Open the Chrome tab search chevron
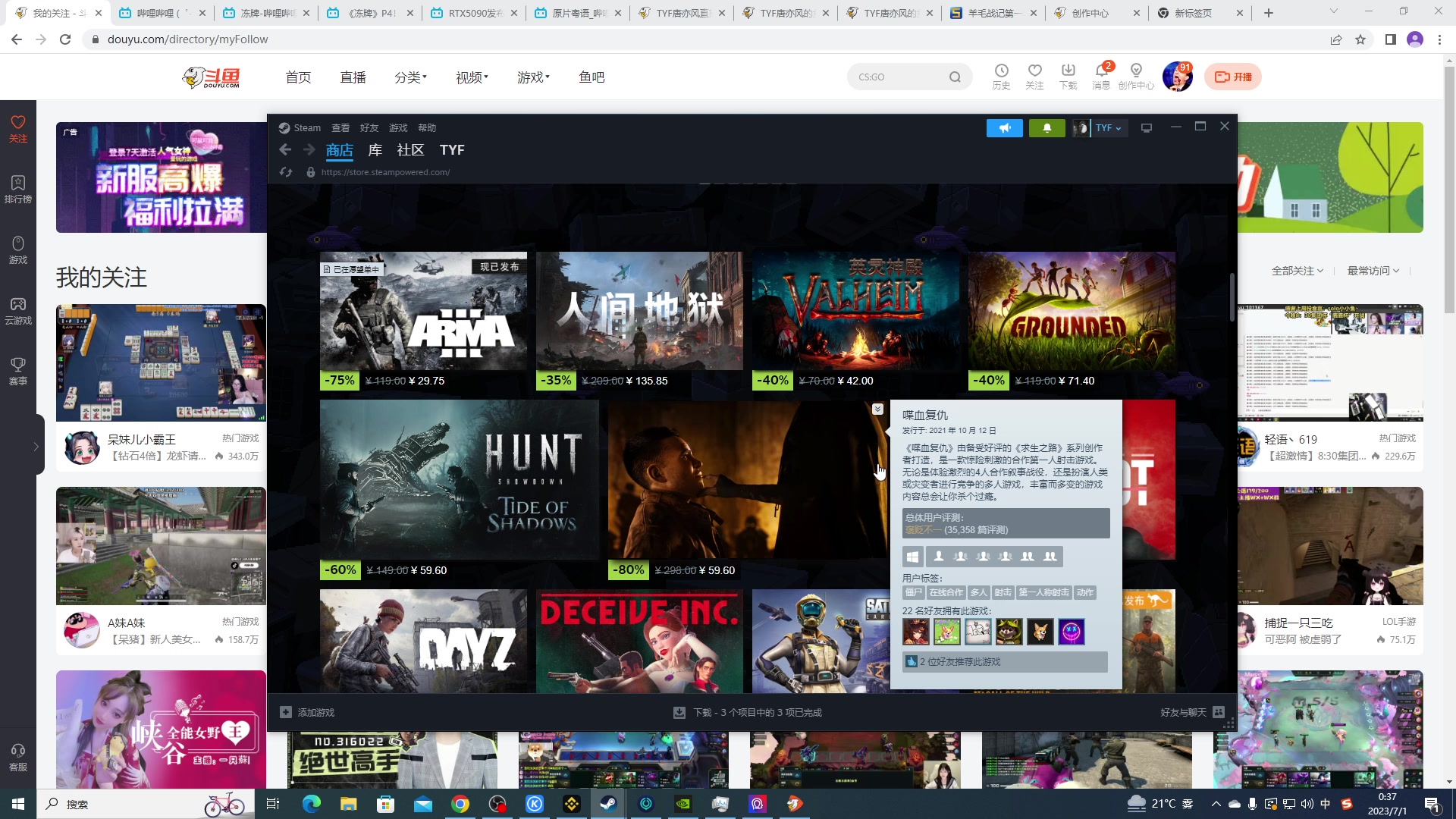1456x819 pixels. (1334, 12)
